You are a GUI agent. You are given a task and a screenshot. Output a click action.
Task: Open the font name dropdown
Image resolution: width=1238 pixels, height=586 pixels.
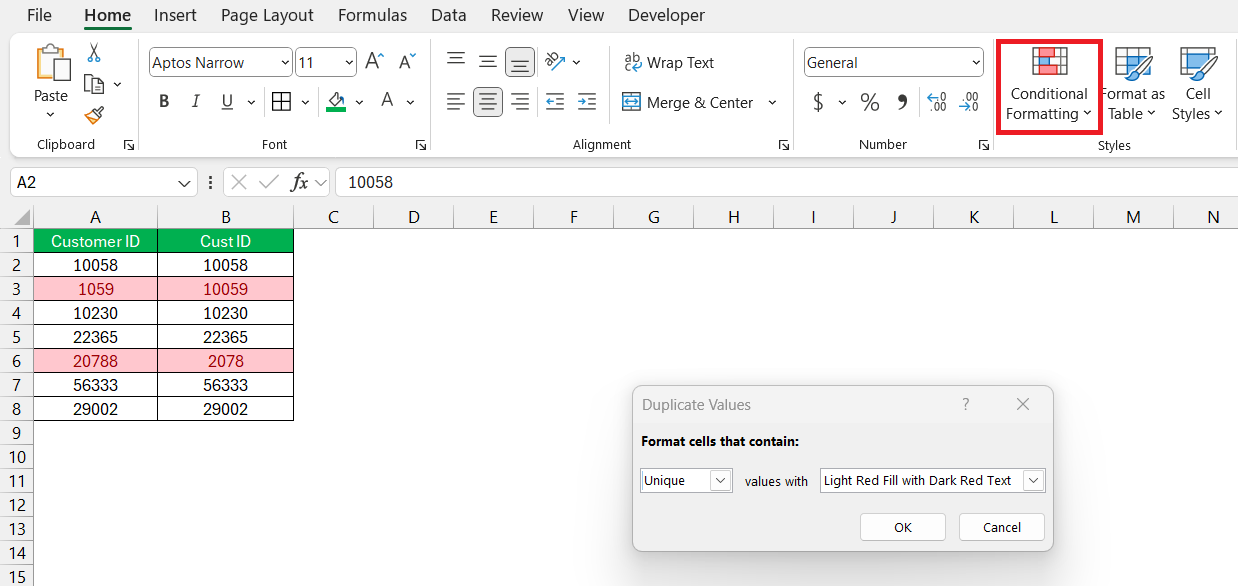pyautogui.click(x=284, y=62)
